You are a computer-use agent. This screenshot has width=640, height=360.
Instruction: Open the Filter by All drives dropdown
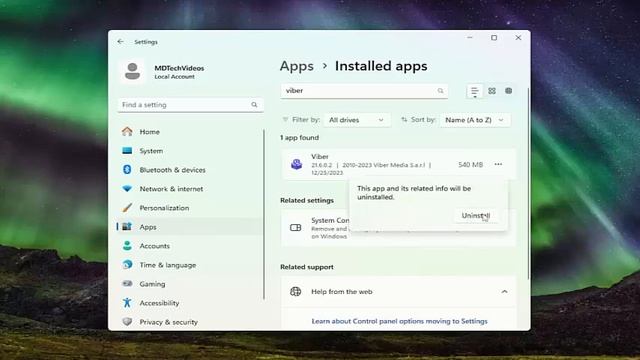[x=356, y=120]
